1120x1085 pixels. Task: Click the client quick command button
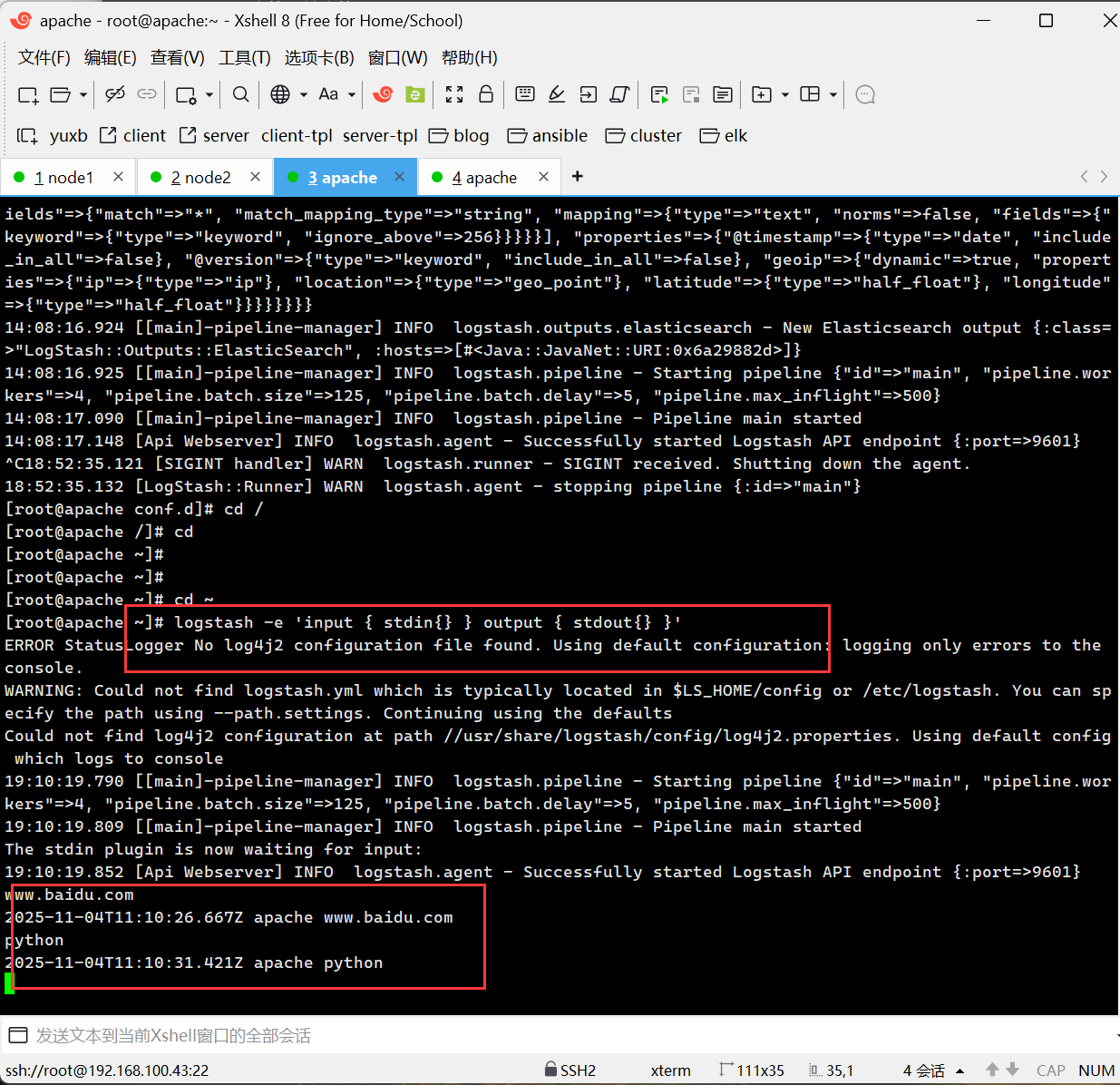pyautogui.click(x=133, y=136)
